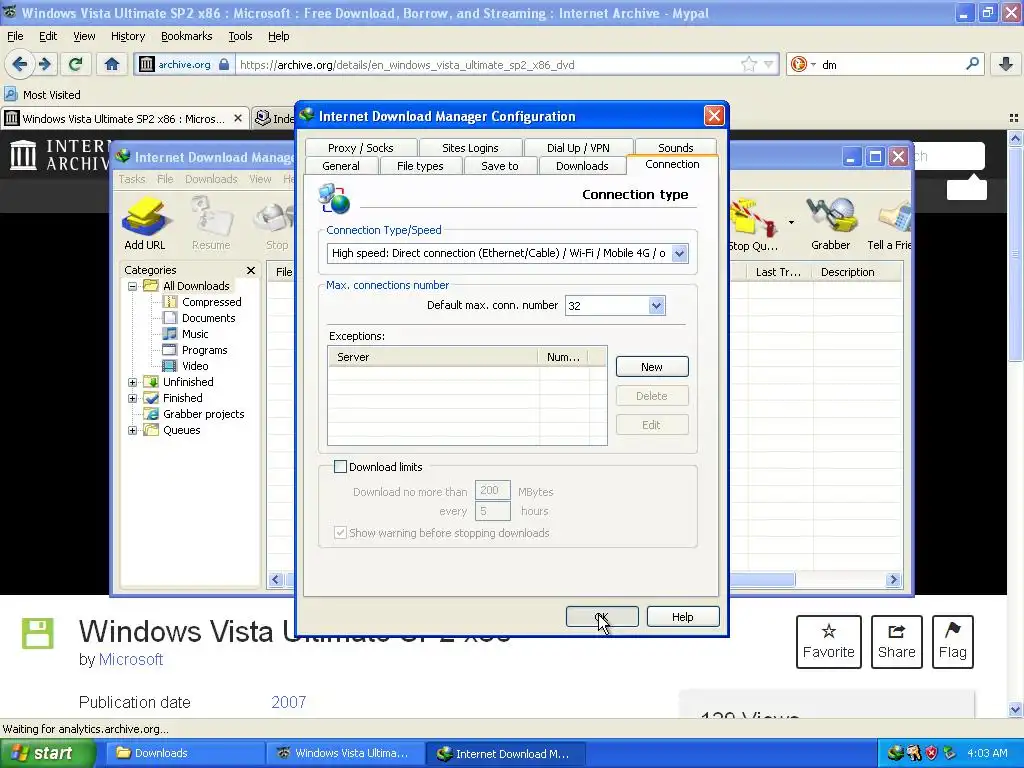The height and width of the screenshot is (768, 1024).
Task: Open the browser Tools menu
Action: [x=240, y=36]
